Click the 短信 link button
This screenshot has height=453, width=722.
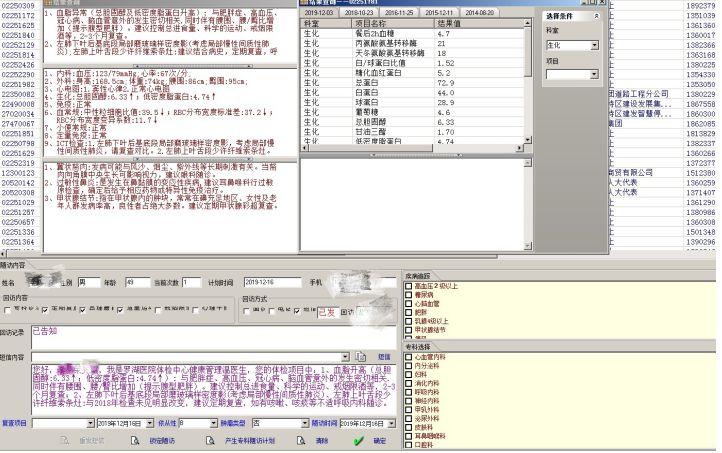383,356
